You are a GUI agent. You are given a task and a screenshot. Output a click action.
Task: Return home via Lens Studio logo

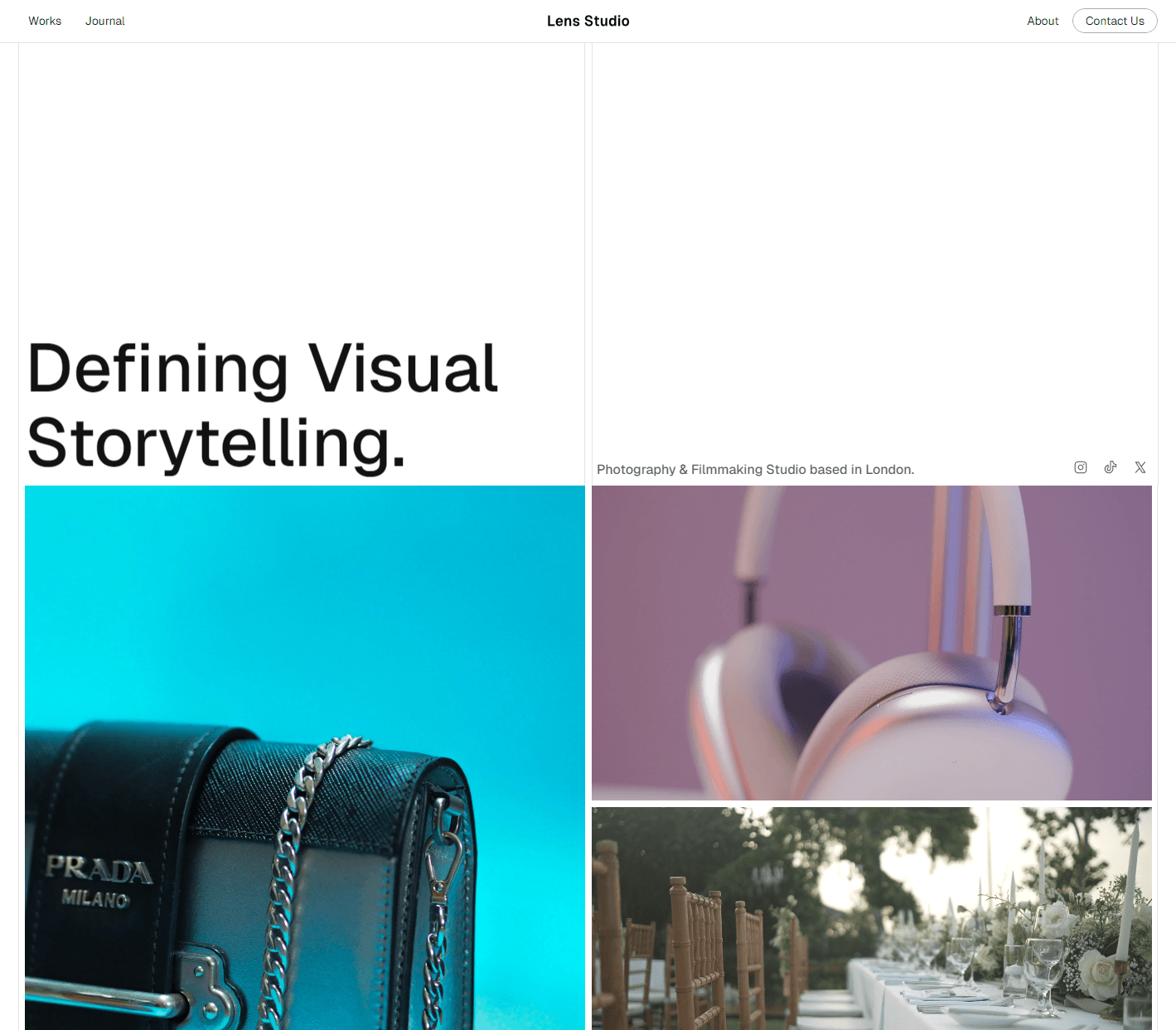588,21
